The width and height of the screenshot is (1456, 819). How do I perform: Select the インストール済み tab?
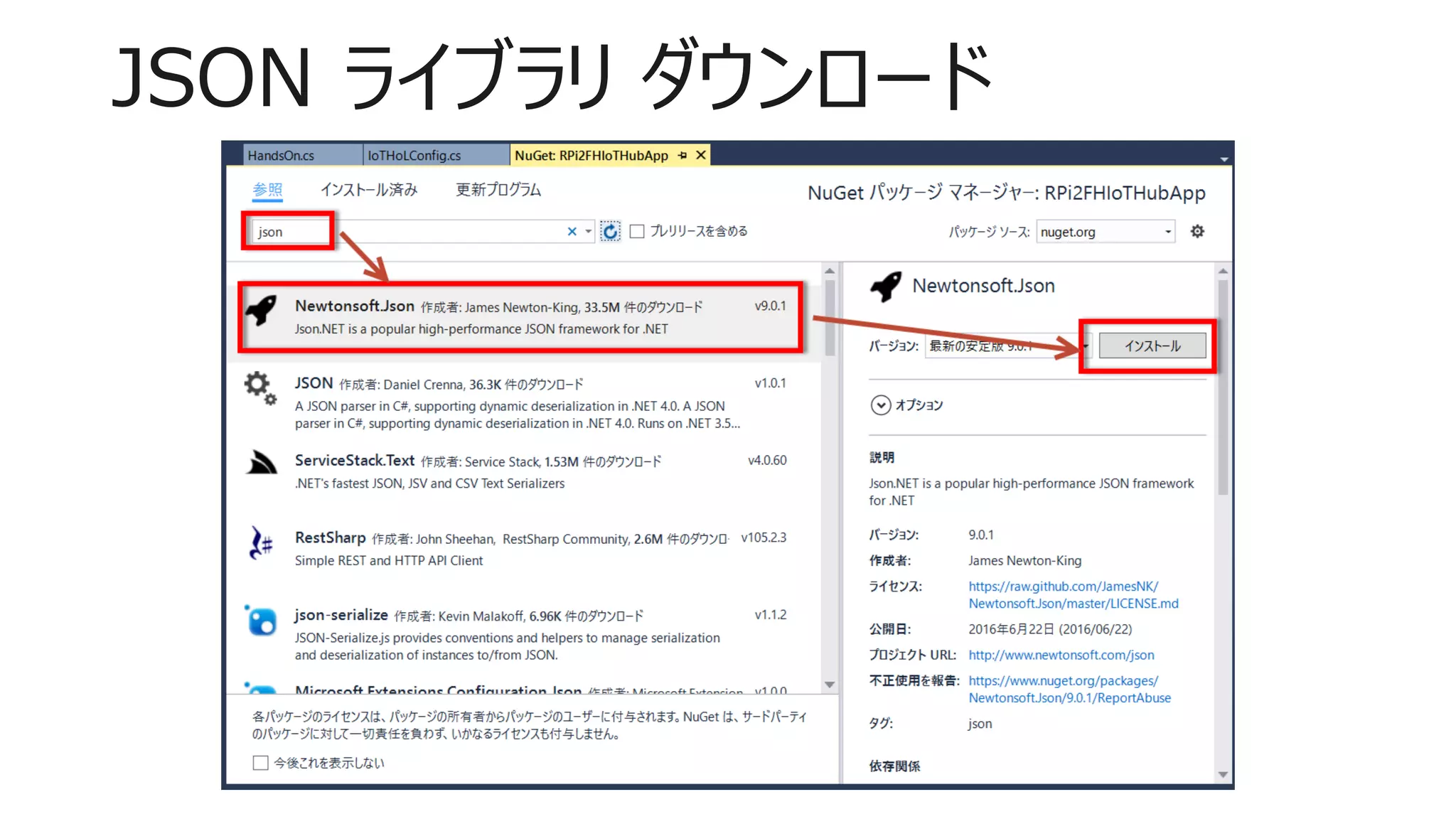pos(368,190)
